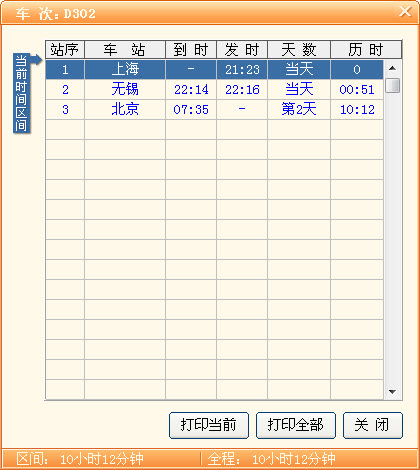The width and height of the screenshot is (420, 470).
Task: Click arrival time 07:35
Action: coord(191,110)
